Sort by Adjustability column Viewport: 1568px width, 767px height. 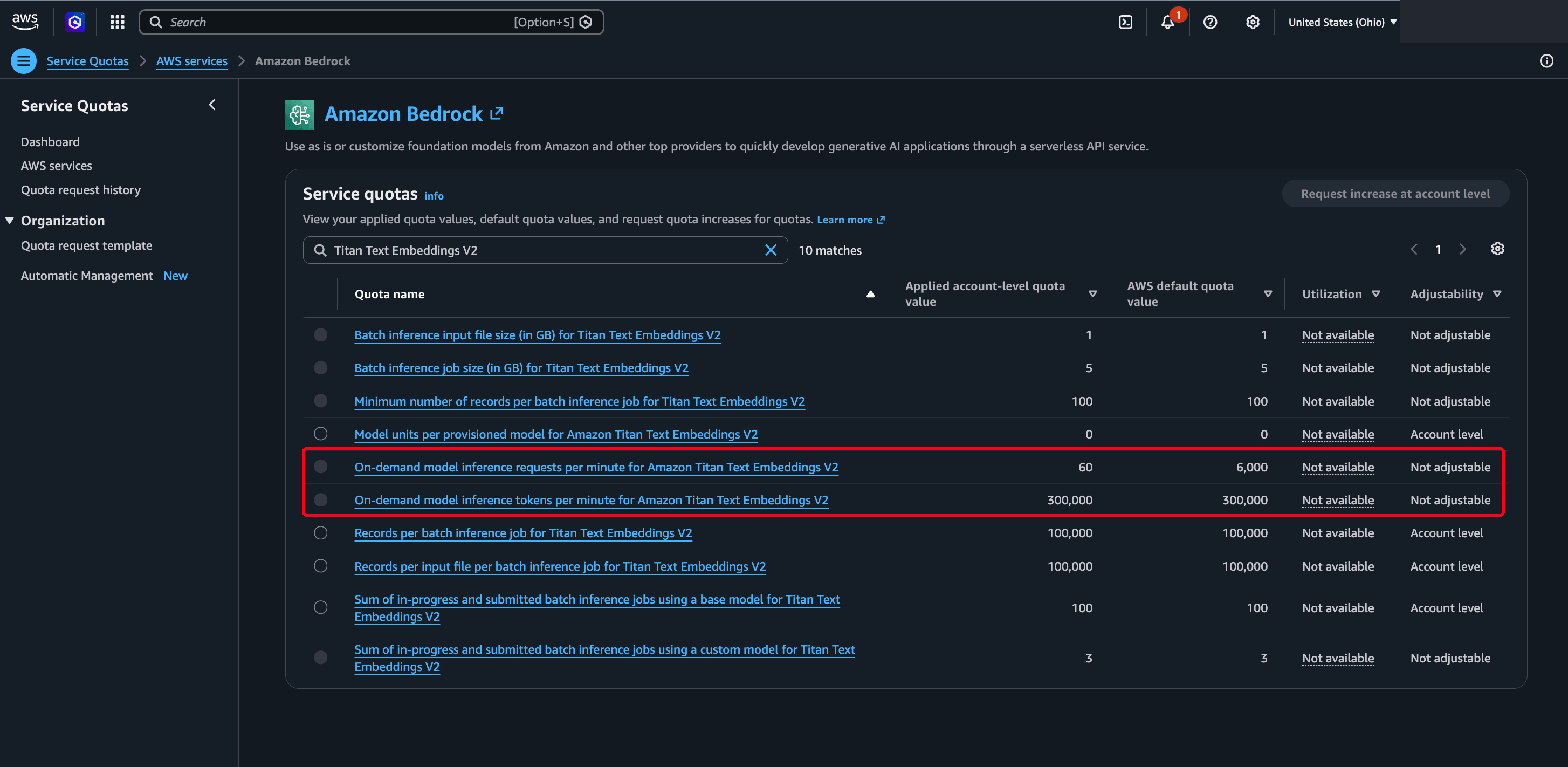tap(1497, 294)
